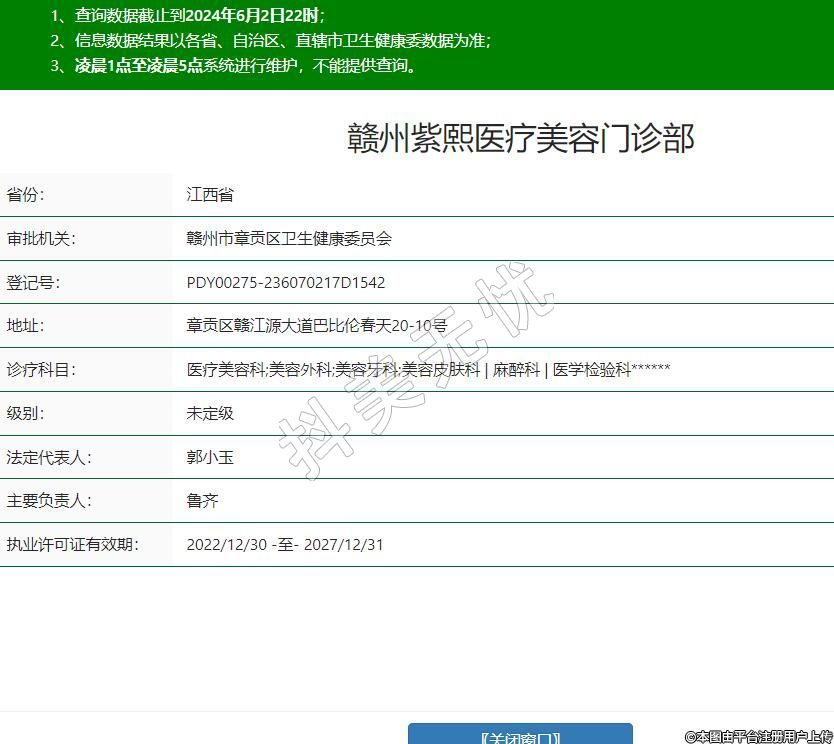Viewport: 834px width, 744px height.
Task: Click the clinic title 赣州紫熙医疗美容门诊部
Action: click(x=520, y=139)
